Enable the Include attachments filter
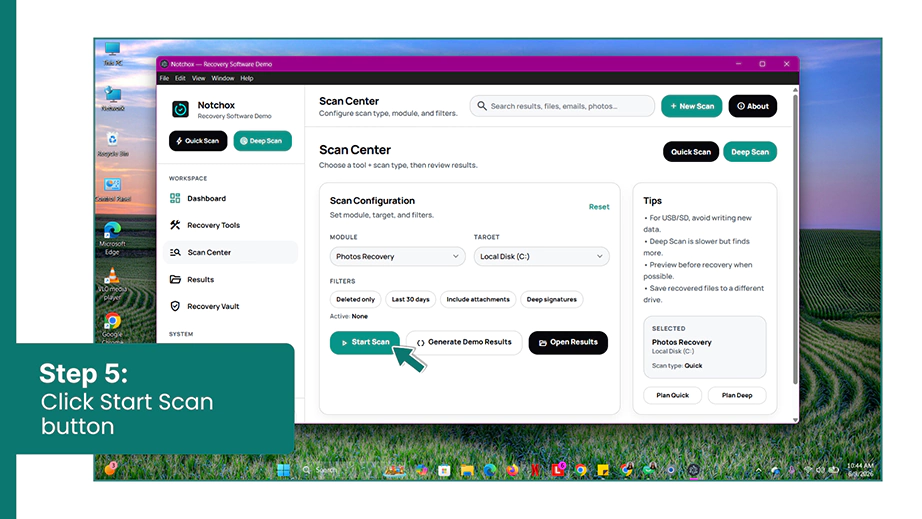Image resolution: width=922 pixels, height=519 pixels. click(478, 300)
